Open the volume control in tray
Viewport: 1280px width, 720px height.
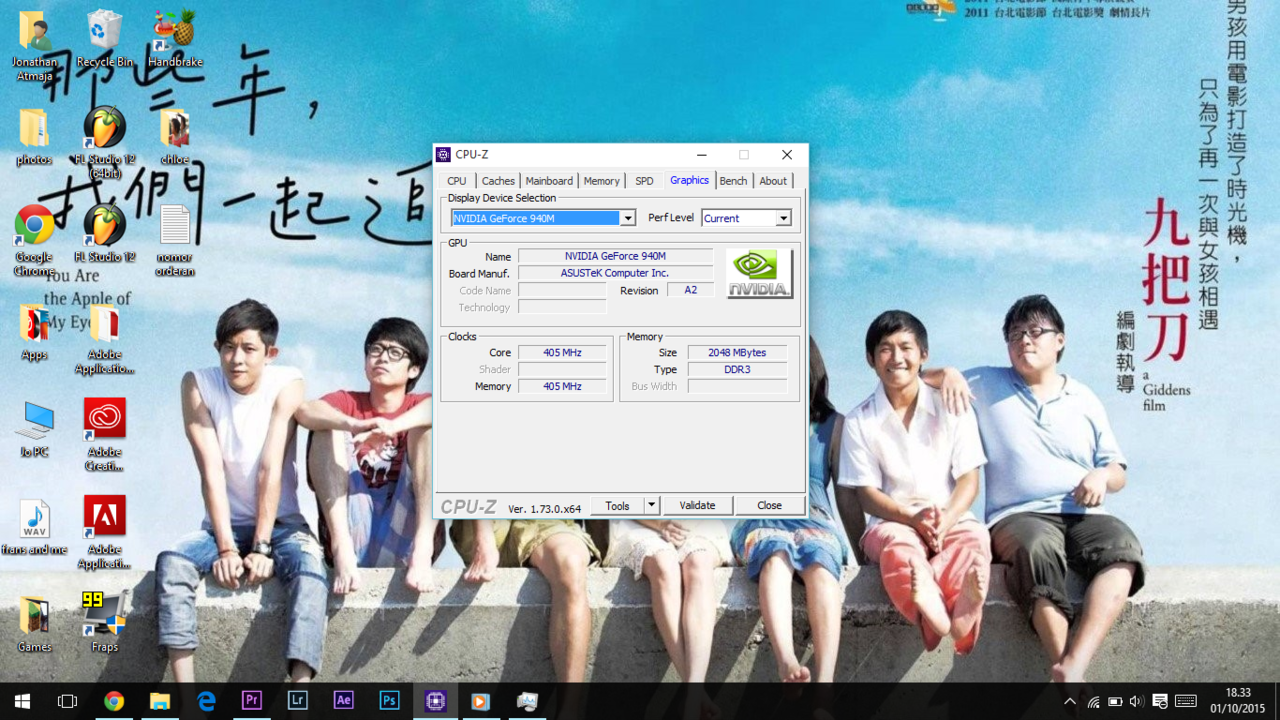tap(1136, 702)
